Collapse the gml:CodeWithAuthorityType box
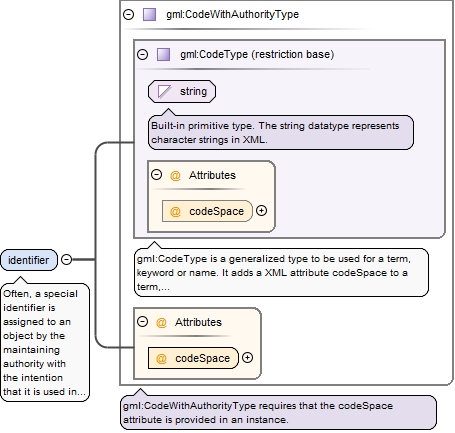The height and width of the screenshot is (433, 455). pyautogui.click(x=129, y=15)
